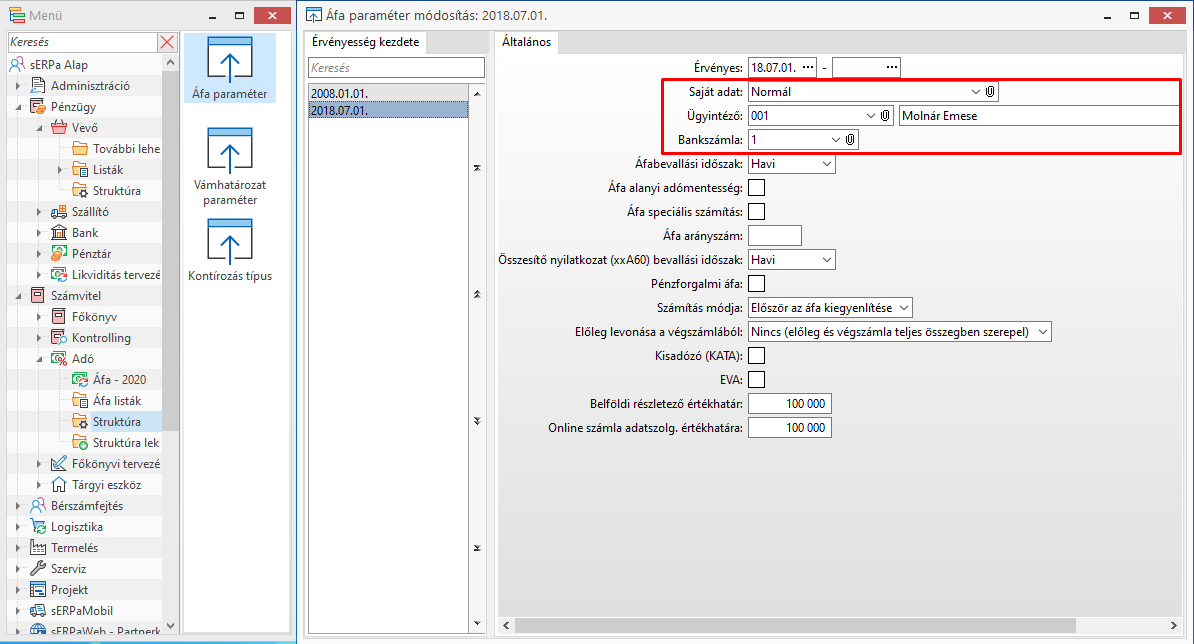This screenshot has width=1194, height=644.
Task: Click the Szállító truck icon
Action: coord(59,212)
